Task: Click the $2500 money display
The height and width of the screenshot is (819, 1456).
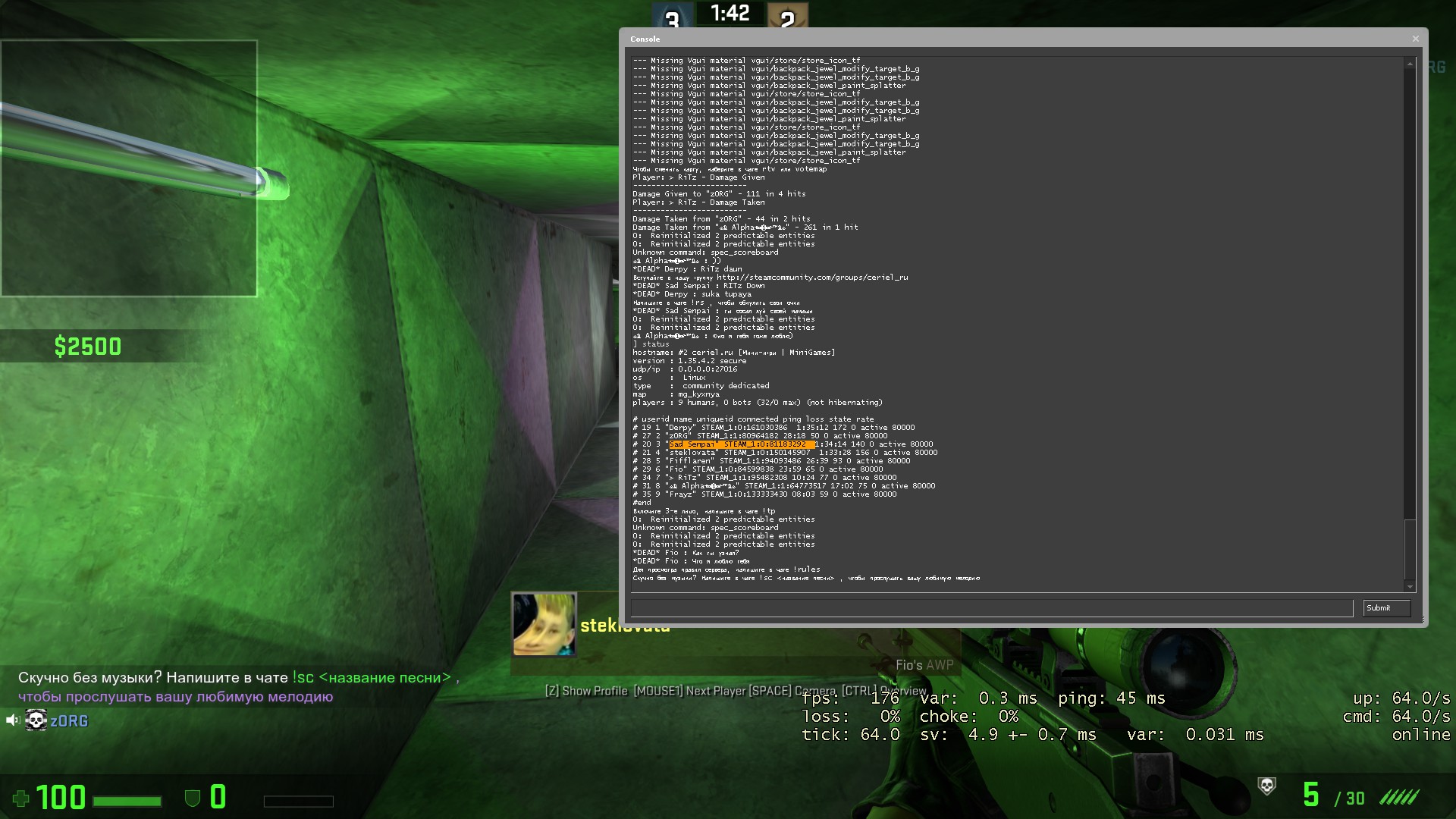Action: [x=88, y=347]
